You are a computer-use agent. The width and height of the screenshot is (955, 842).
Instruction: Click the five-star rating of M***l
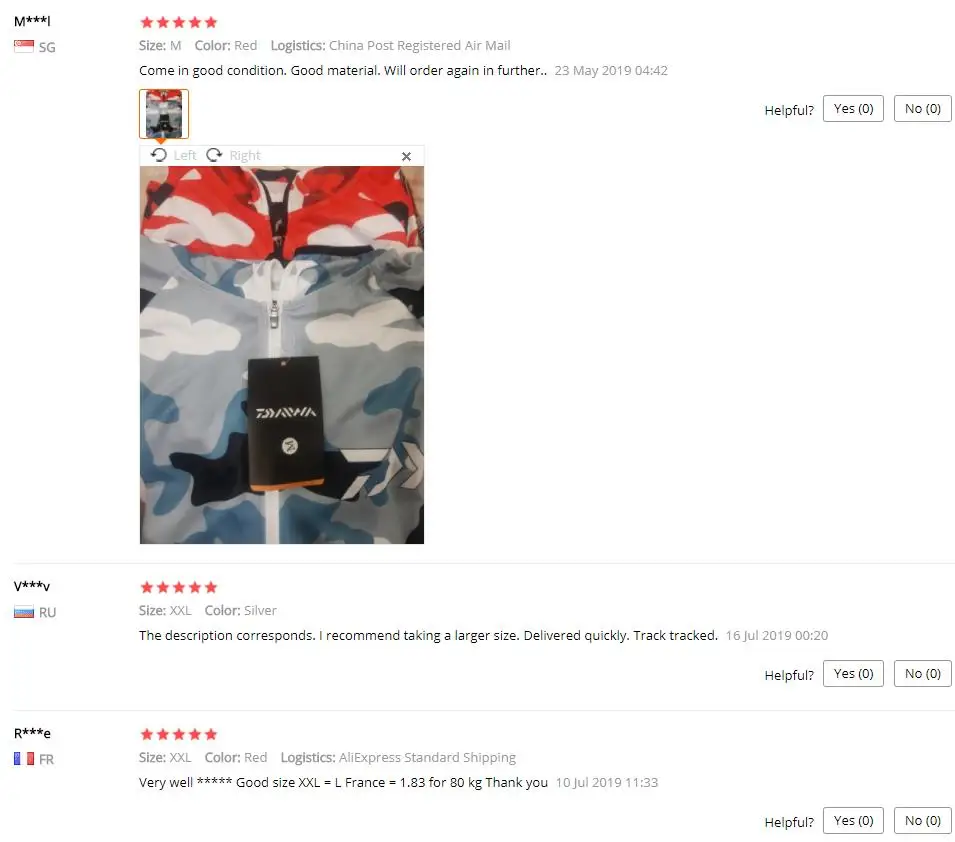[x=178, y=23]
